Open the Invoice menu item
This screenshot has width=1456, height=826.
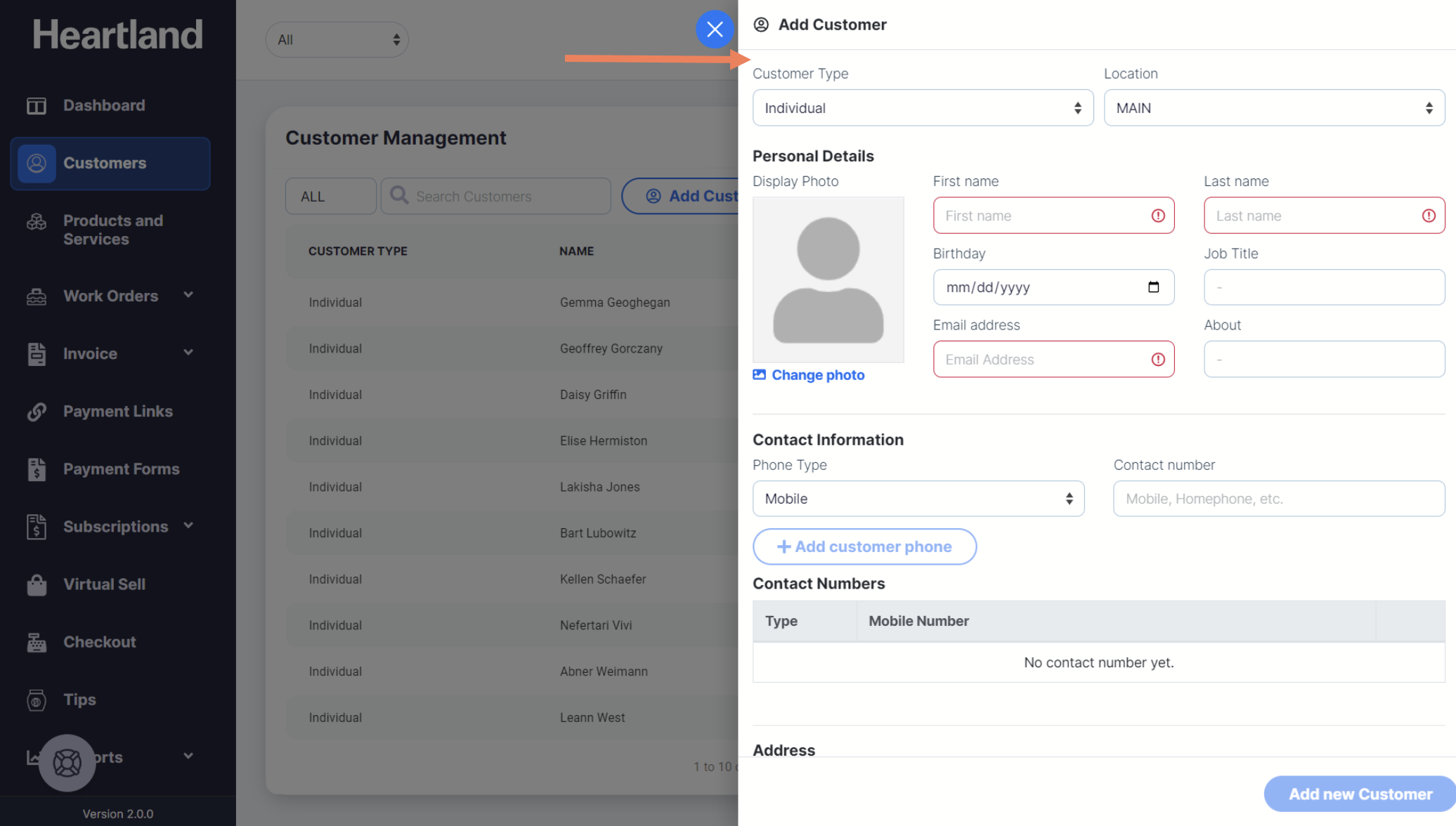point(90,354)
